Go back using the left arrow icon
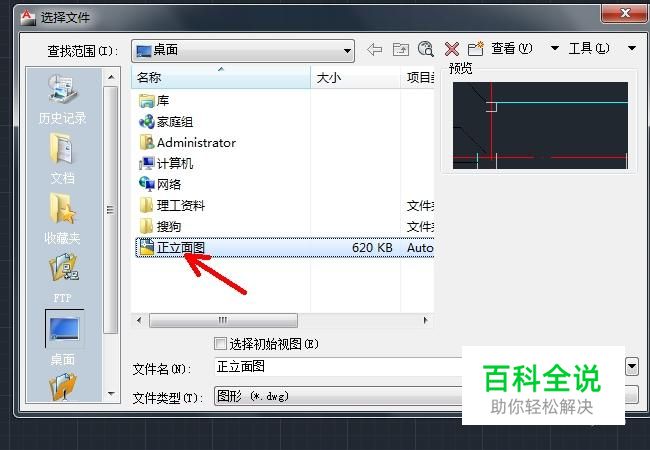The height and width of the screenshot is (450, 650). coord(375,50)
